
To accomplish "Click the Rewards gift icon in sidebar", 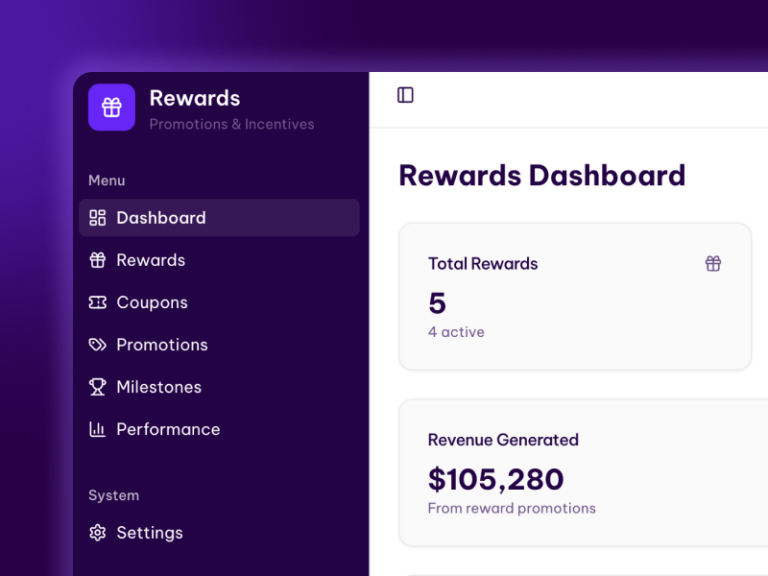I will (x=97, y=260).
